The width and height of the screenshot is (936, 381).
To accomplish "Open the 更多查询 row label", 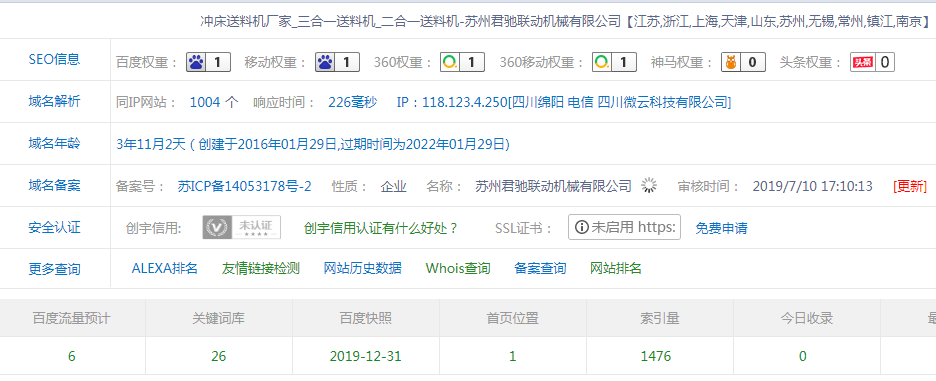I will tap(54, 269).
